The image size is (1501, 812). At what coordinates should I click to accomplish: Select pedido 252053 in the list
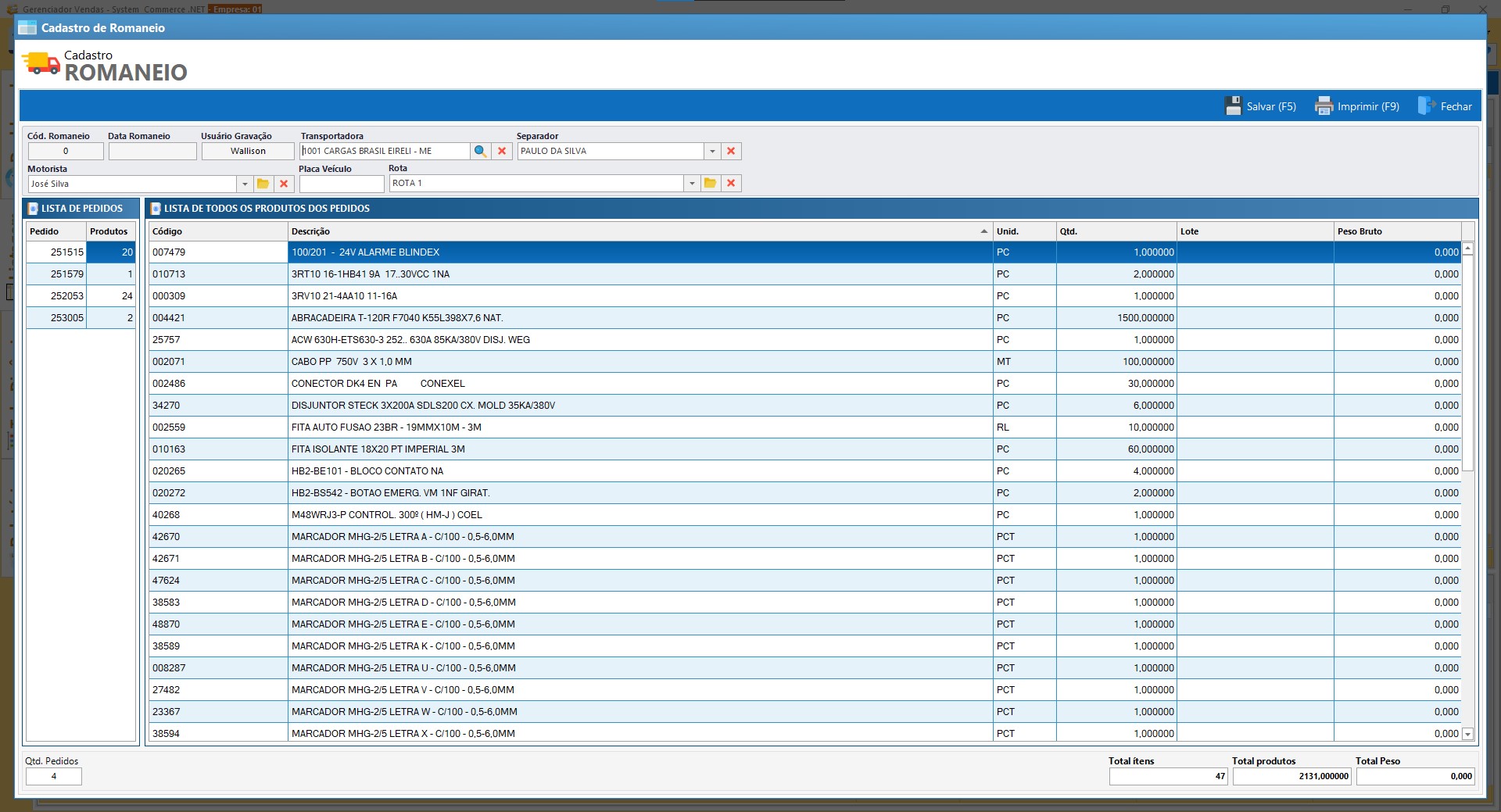point(67,296)
